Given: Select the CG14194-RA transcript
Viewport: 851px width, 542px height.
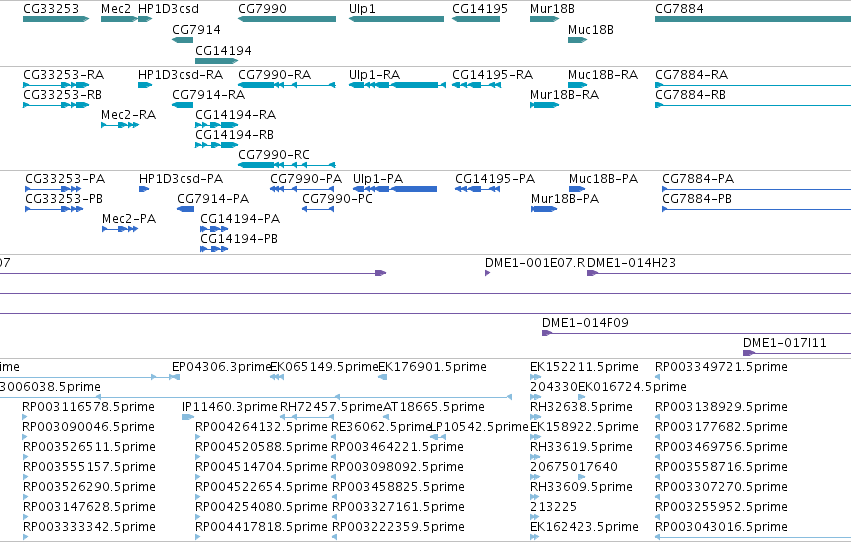Looking at the screenshot, I should click(x=217, y=125).
